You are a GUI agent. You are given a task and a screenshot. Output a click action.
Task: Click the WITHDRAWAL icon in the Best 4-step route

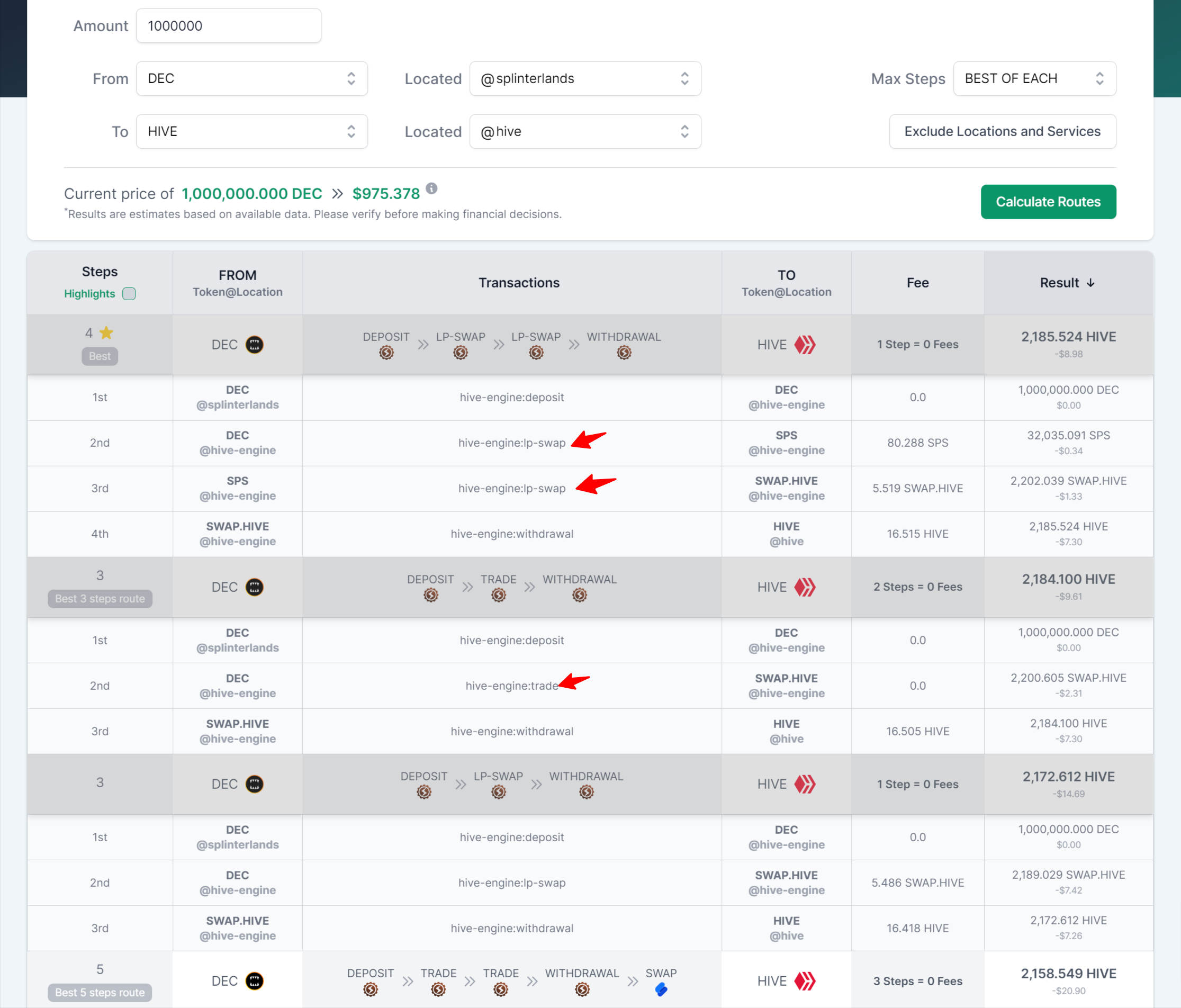tap(624, 353)
